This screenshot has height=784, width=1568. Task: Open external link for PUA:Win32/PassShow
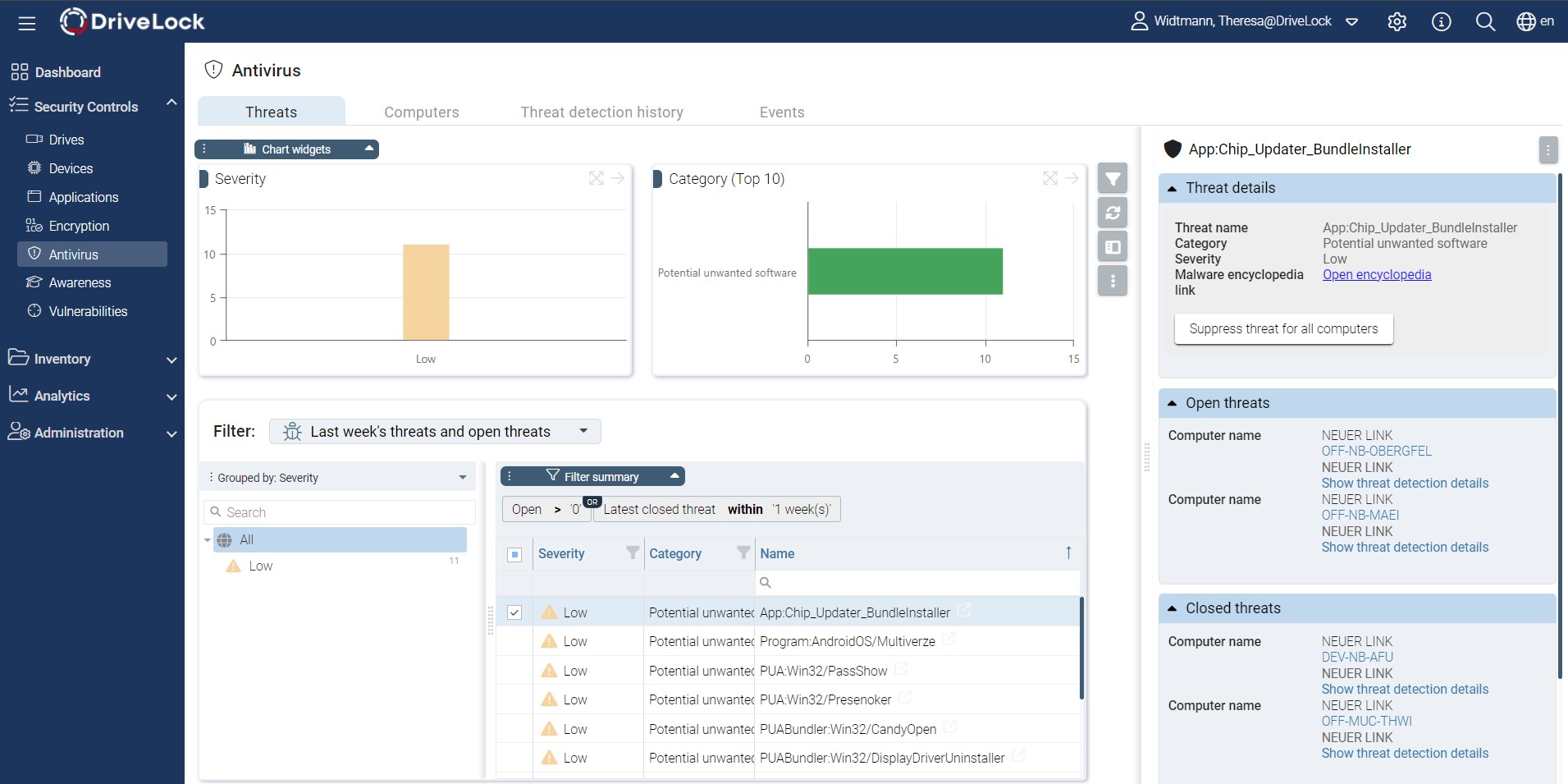[x=901, y=669]
